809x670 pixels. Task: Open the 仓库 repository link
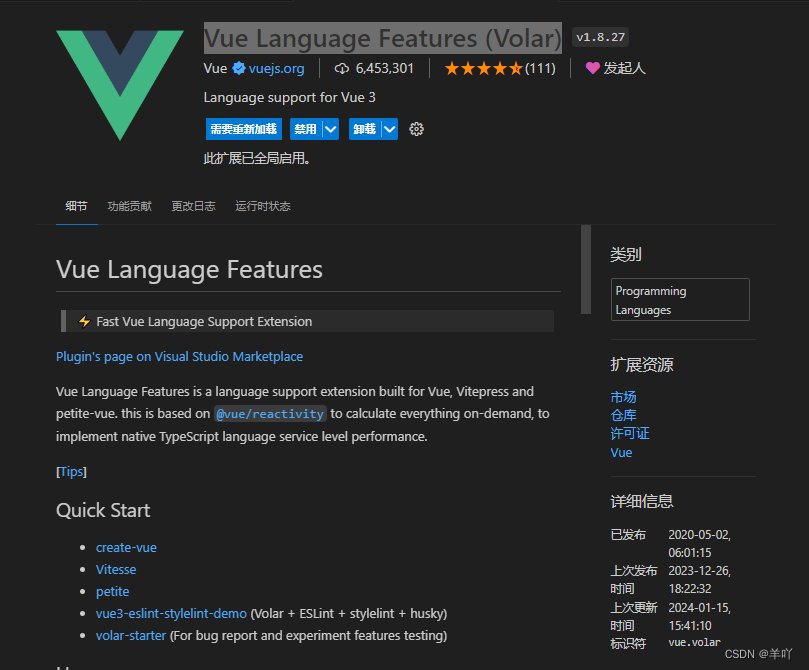click(622, 415)
